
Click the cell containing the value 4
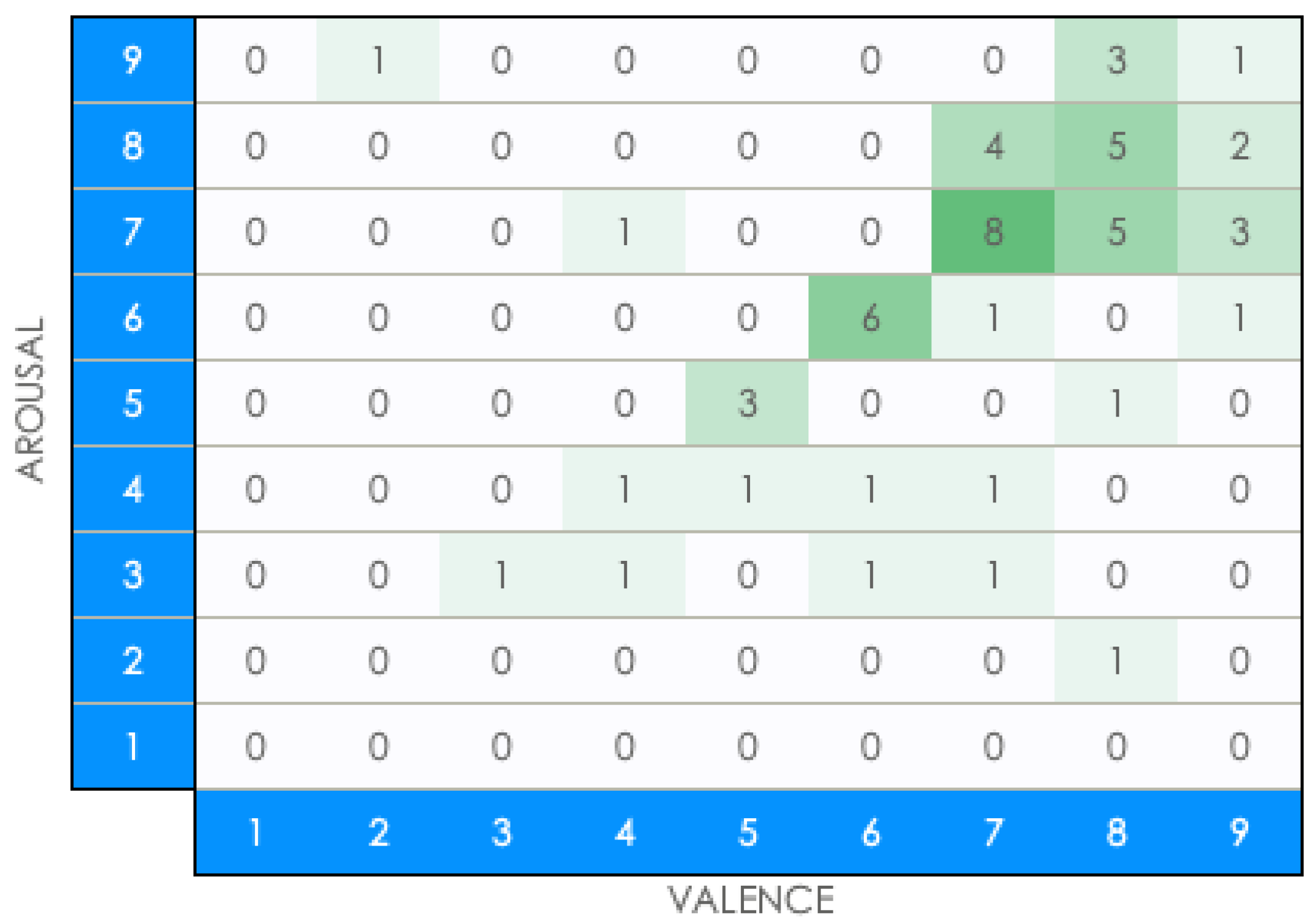tap(992, 146)
